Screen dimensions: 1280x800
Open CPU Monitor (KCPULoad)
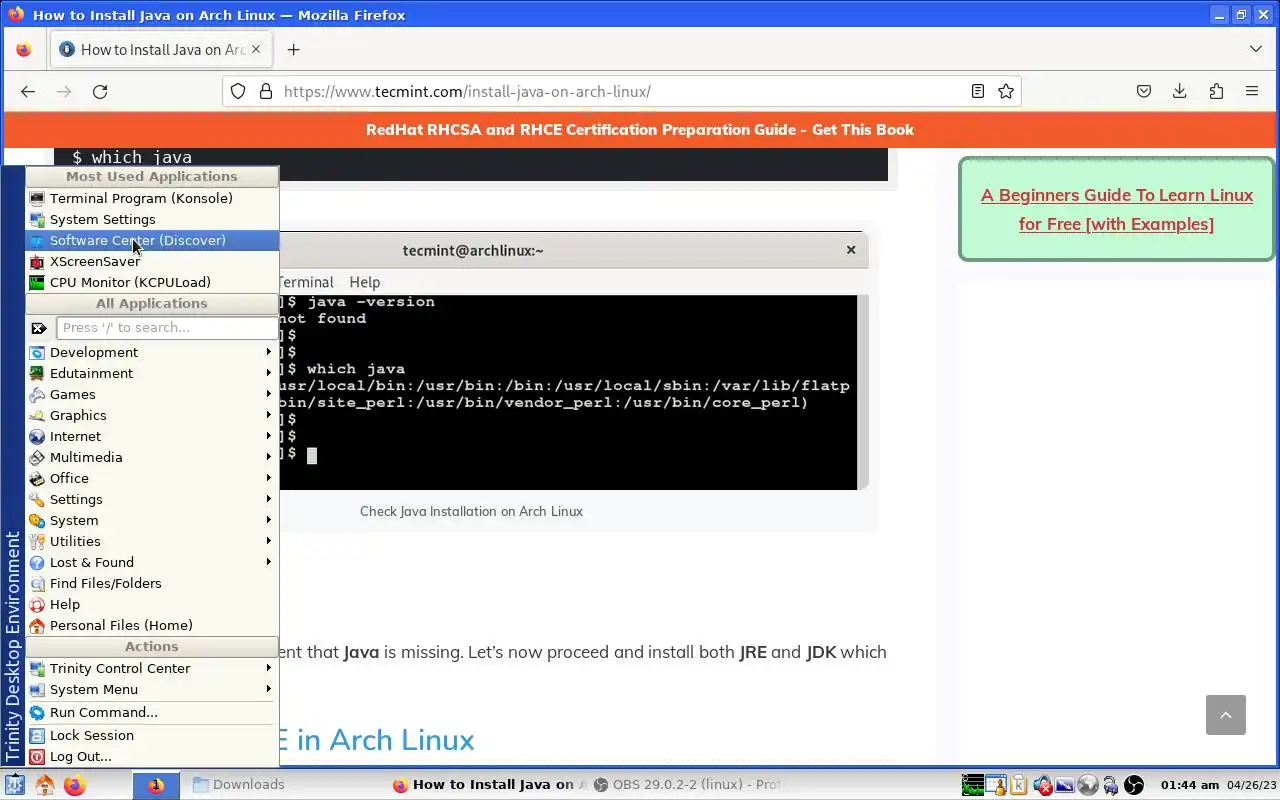[152, 282]
